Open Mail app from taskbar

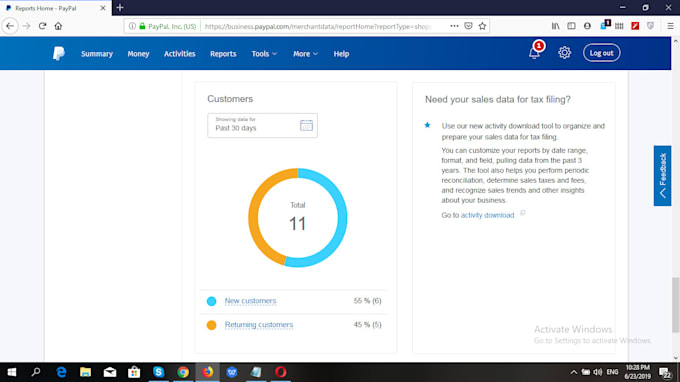coord(110,372)
